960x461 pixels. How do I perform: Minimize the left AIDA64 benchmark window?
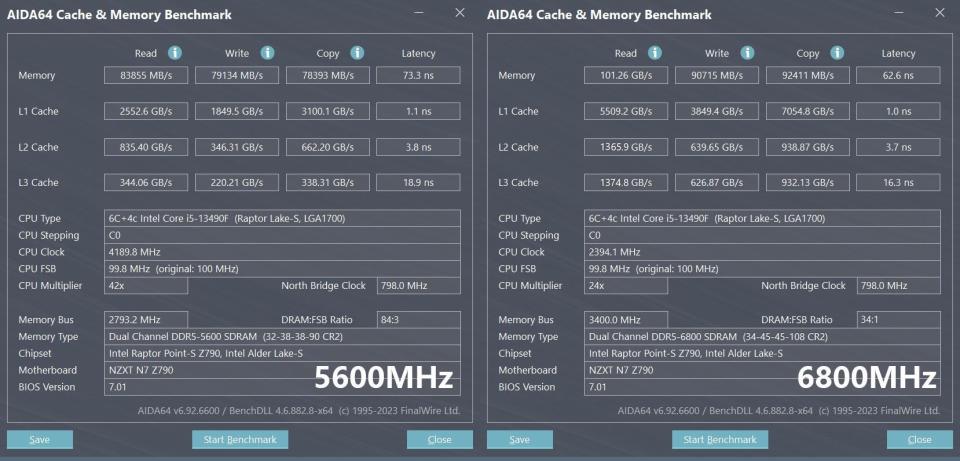pos(417,13)
